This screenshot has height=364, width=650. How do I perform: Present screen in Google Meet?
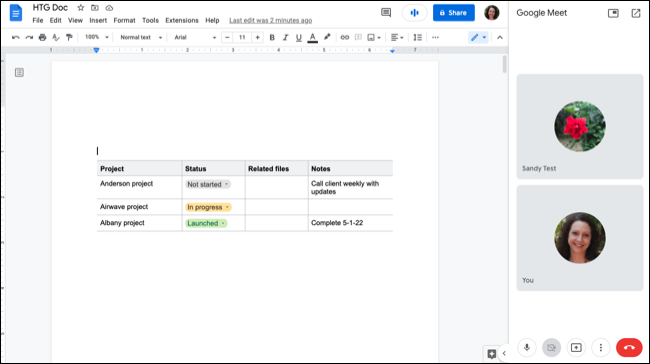coord(576,347)
